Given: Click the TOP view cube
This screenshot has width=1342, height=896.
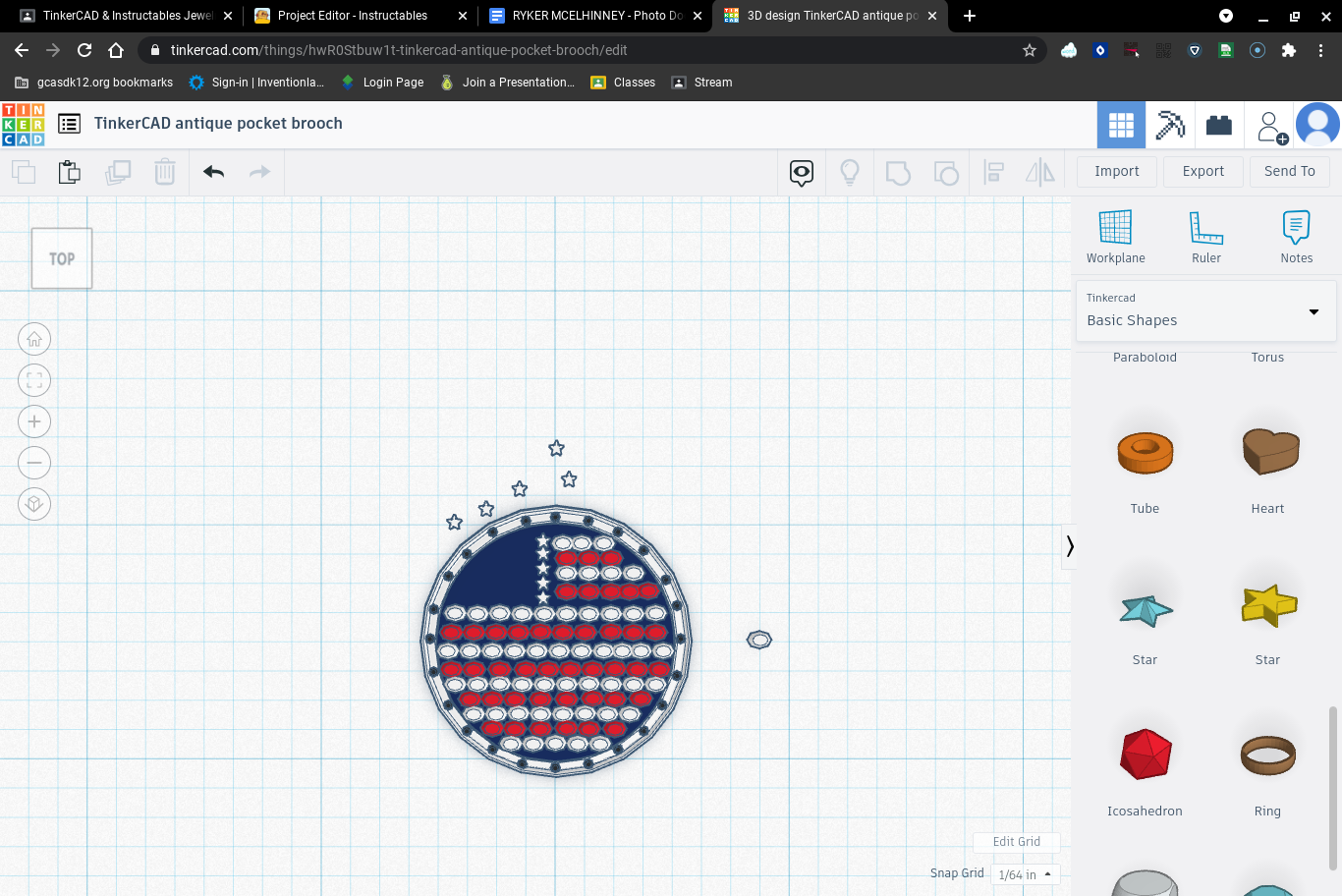Looking at the screenshot, I should pyautogui.click(x=62, y=258).
